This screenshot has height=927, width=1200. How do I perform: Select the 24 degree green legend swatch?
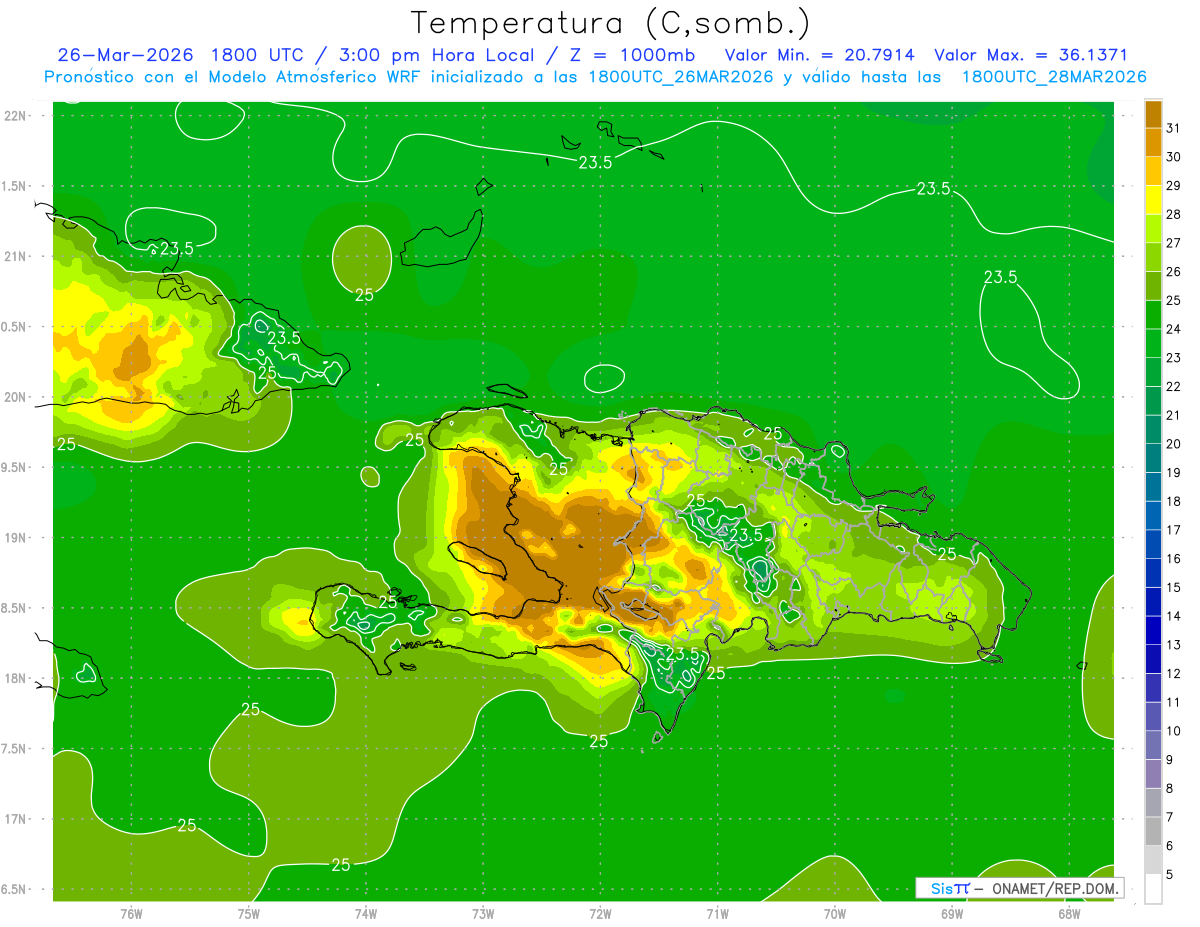click(1153, 314)
